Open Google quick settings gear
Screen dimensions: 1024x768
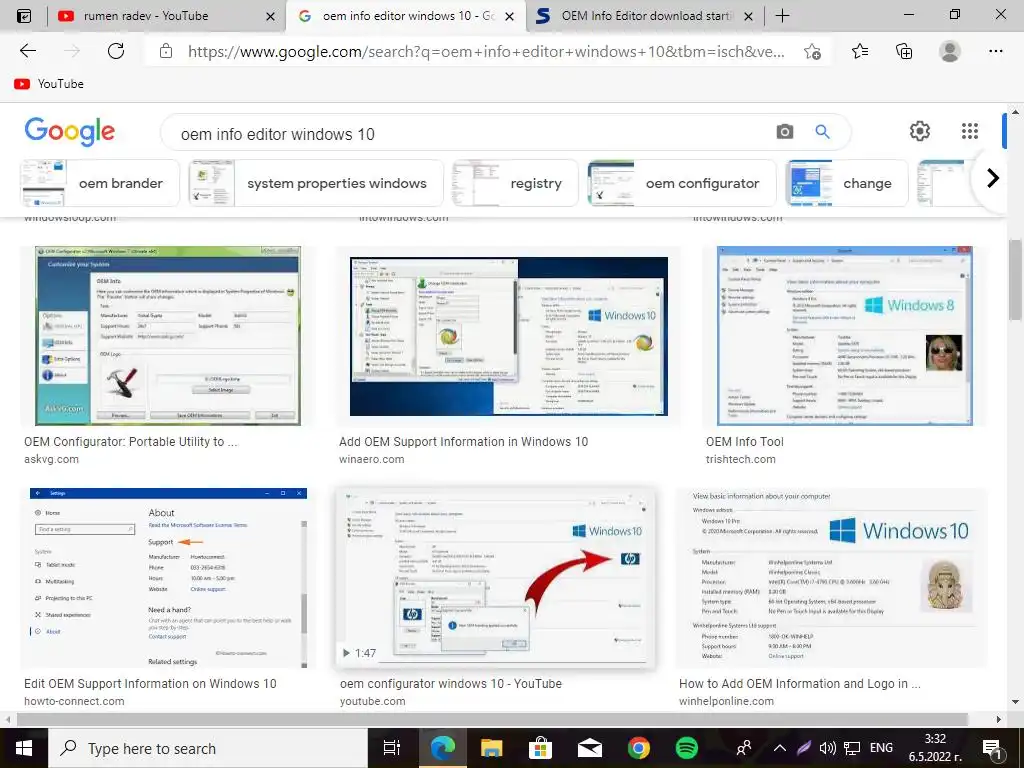(x=920, y=131)
